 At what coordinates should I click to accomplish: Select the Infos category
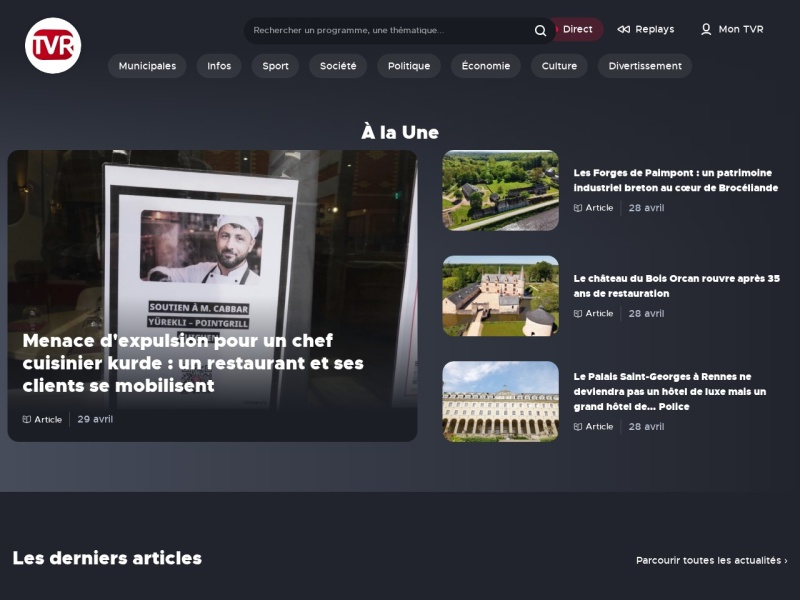(x=219, y=66)
